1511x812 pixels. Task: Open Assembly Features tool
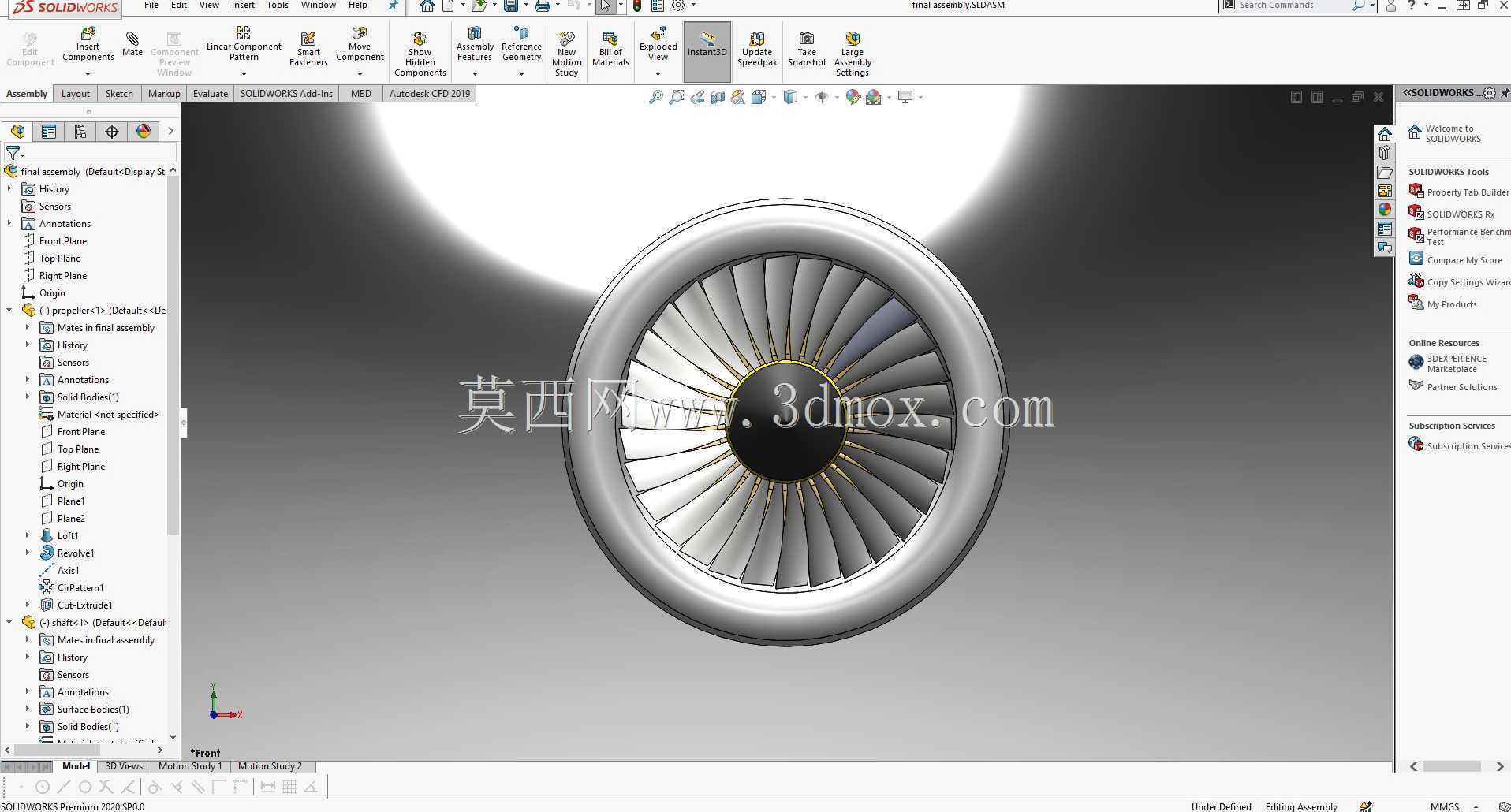pyautogui.click(x=475, y=44)
